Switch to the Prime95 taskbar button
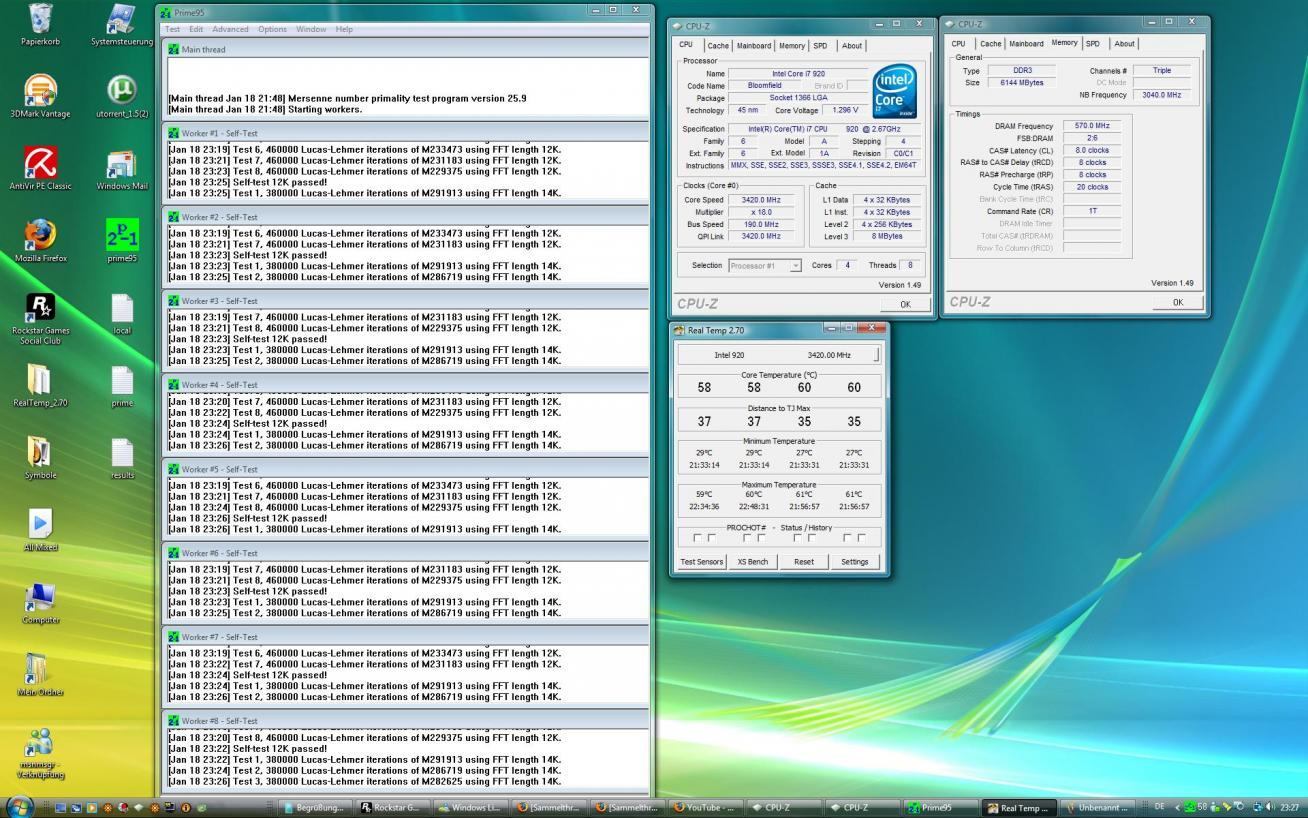 tap(940, 808)
